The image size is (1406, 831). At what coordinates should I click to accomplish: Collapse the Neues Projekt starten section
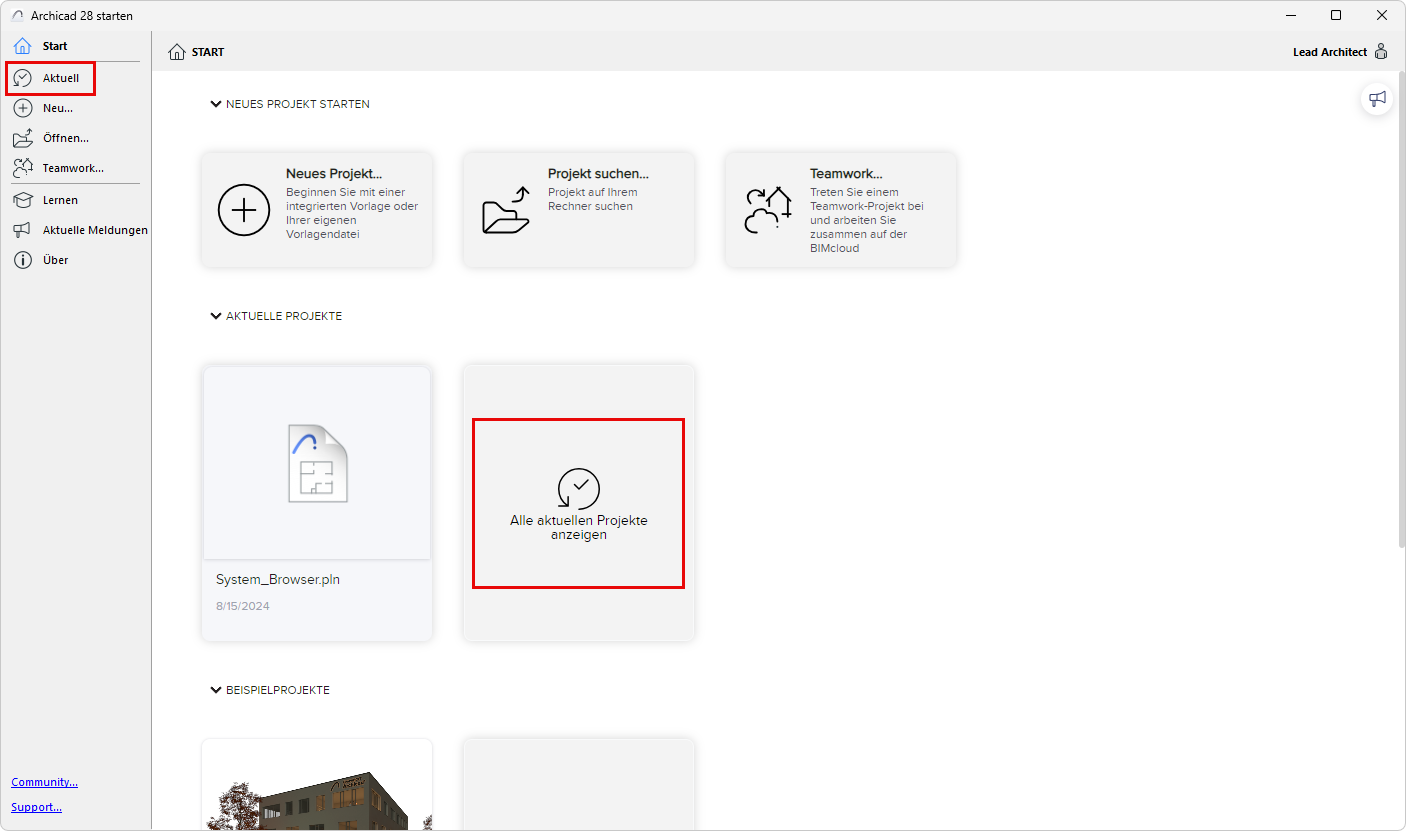pyautogui.click(x=216, y=104)
